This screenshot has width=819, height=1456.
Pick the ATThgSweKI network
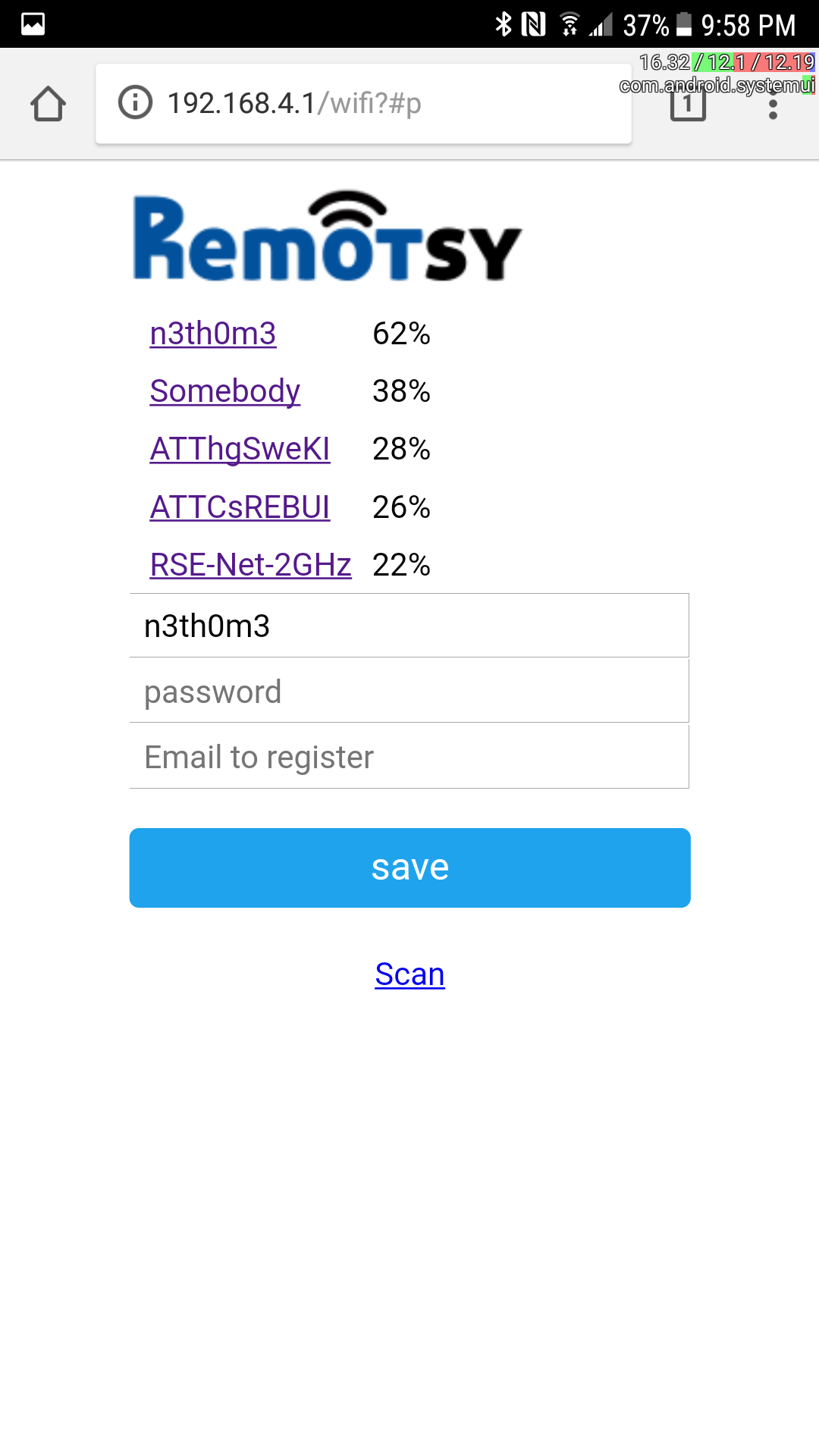(240, 449)
